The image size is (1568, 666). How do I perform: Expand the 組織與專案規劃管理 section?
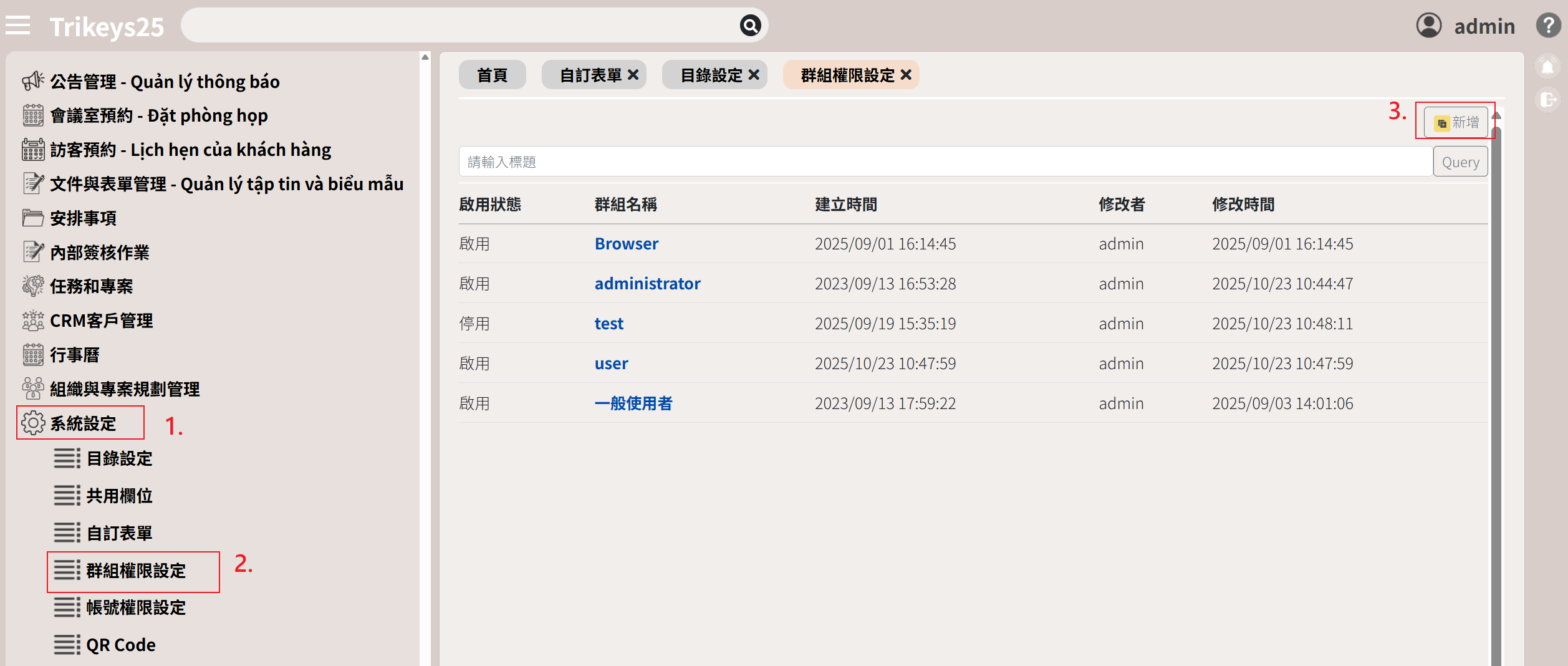[125, 389]
